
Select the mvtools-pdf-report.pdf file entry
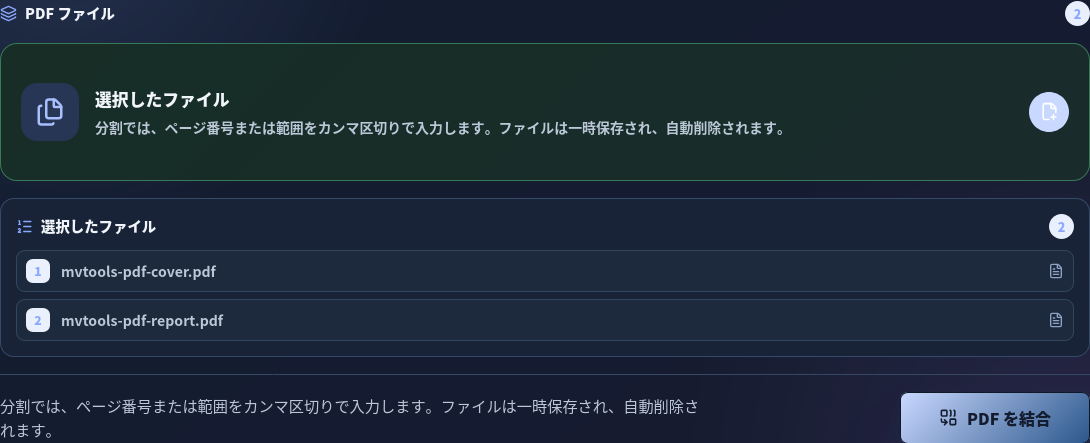544,320
